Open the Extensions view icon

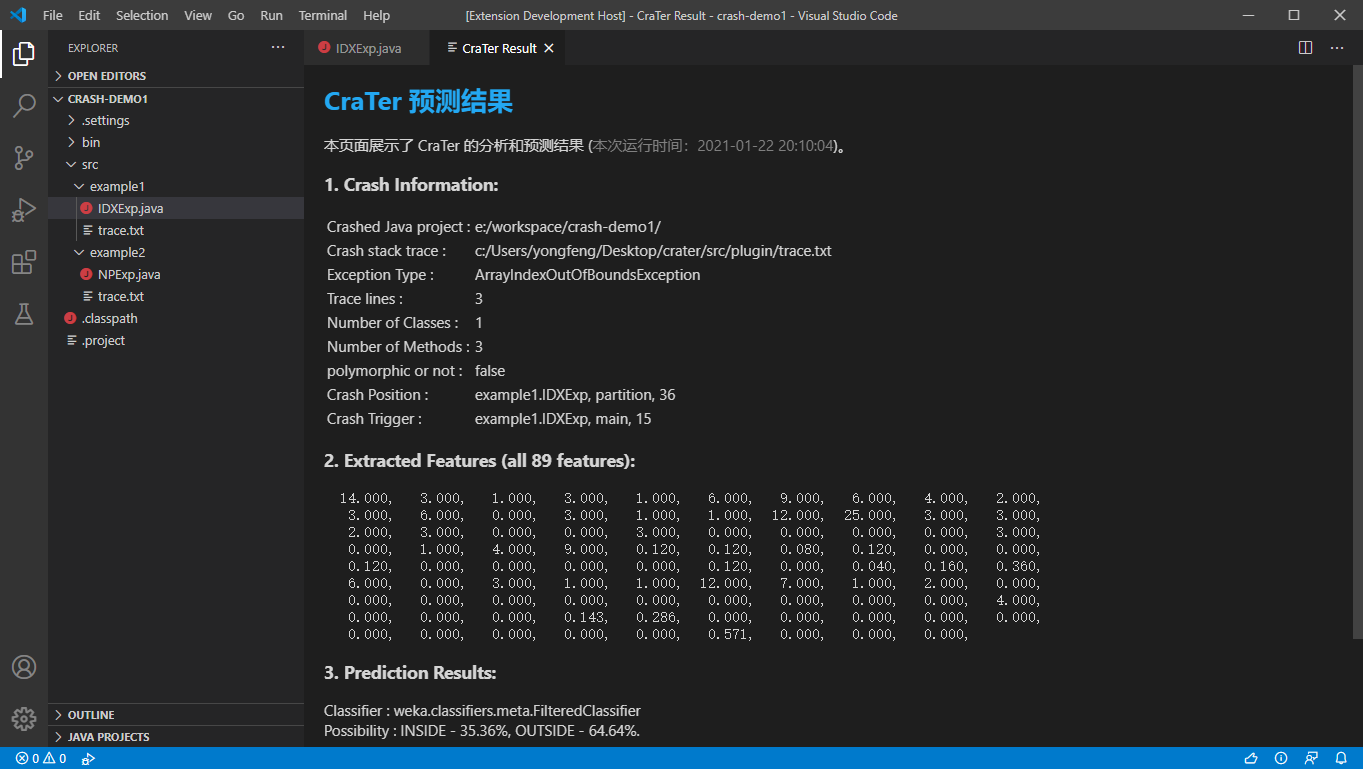(x=24, y=263)
